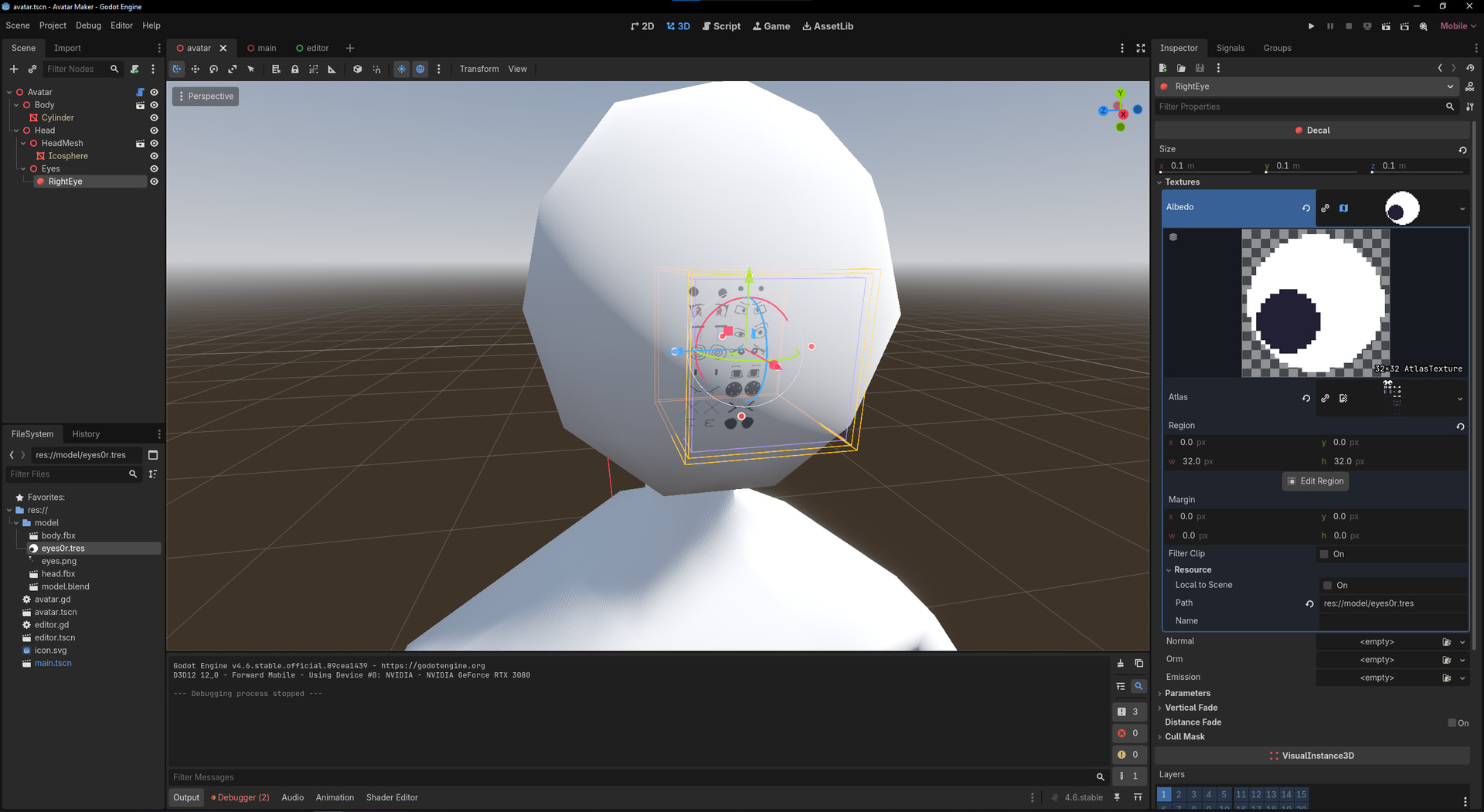Click the Perspective view button
The width and height of the screenshot is (1484, 812).
point(205,97)
